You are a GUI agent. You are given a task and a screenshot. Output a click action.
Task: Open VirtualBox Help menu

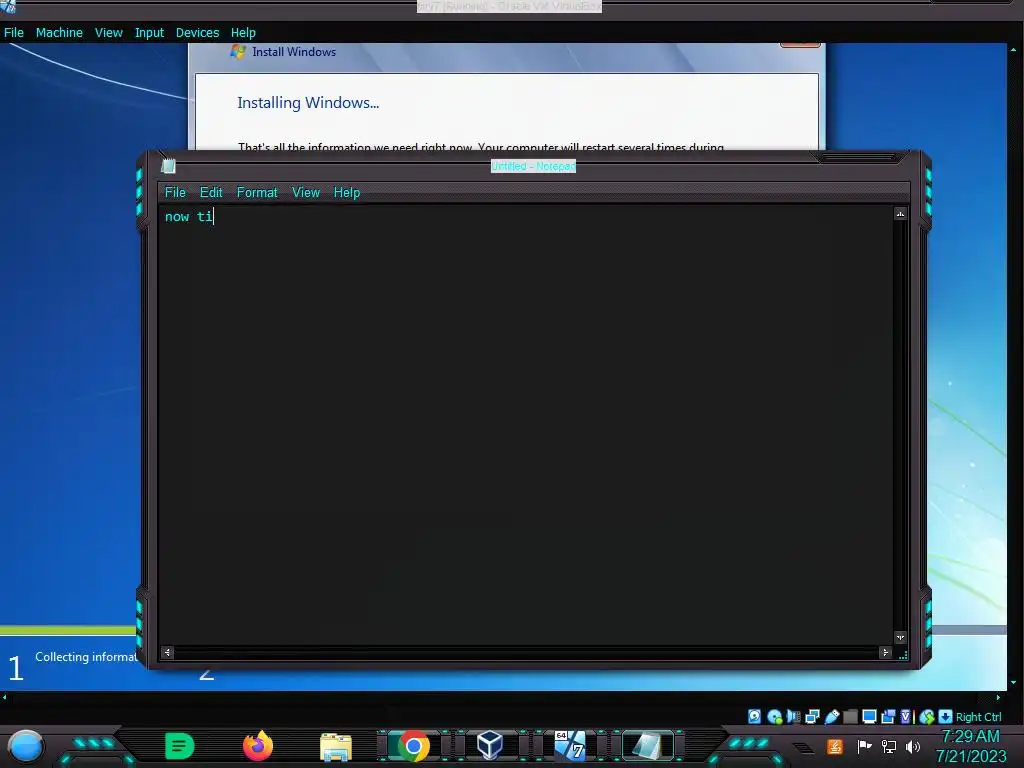click(x=243, y=33)
